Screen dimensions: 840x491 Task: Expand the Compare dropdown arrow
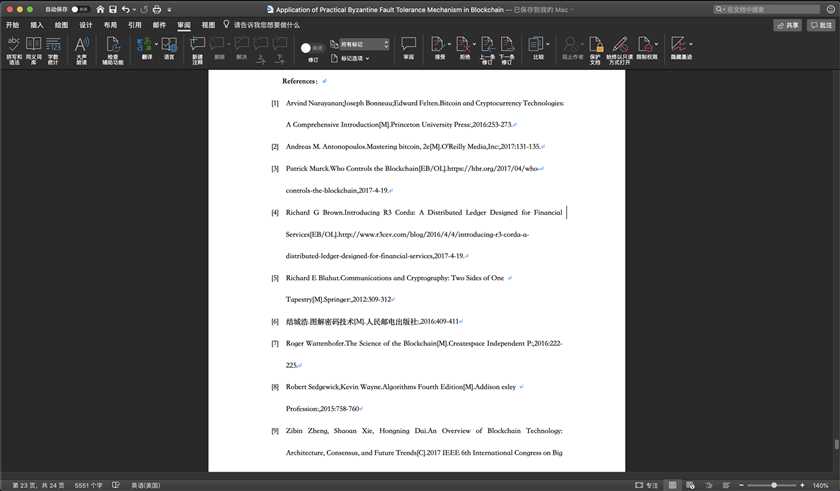[548, 44]
